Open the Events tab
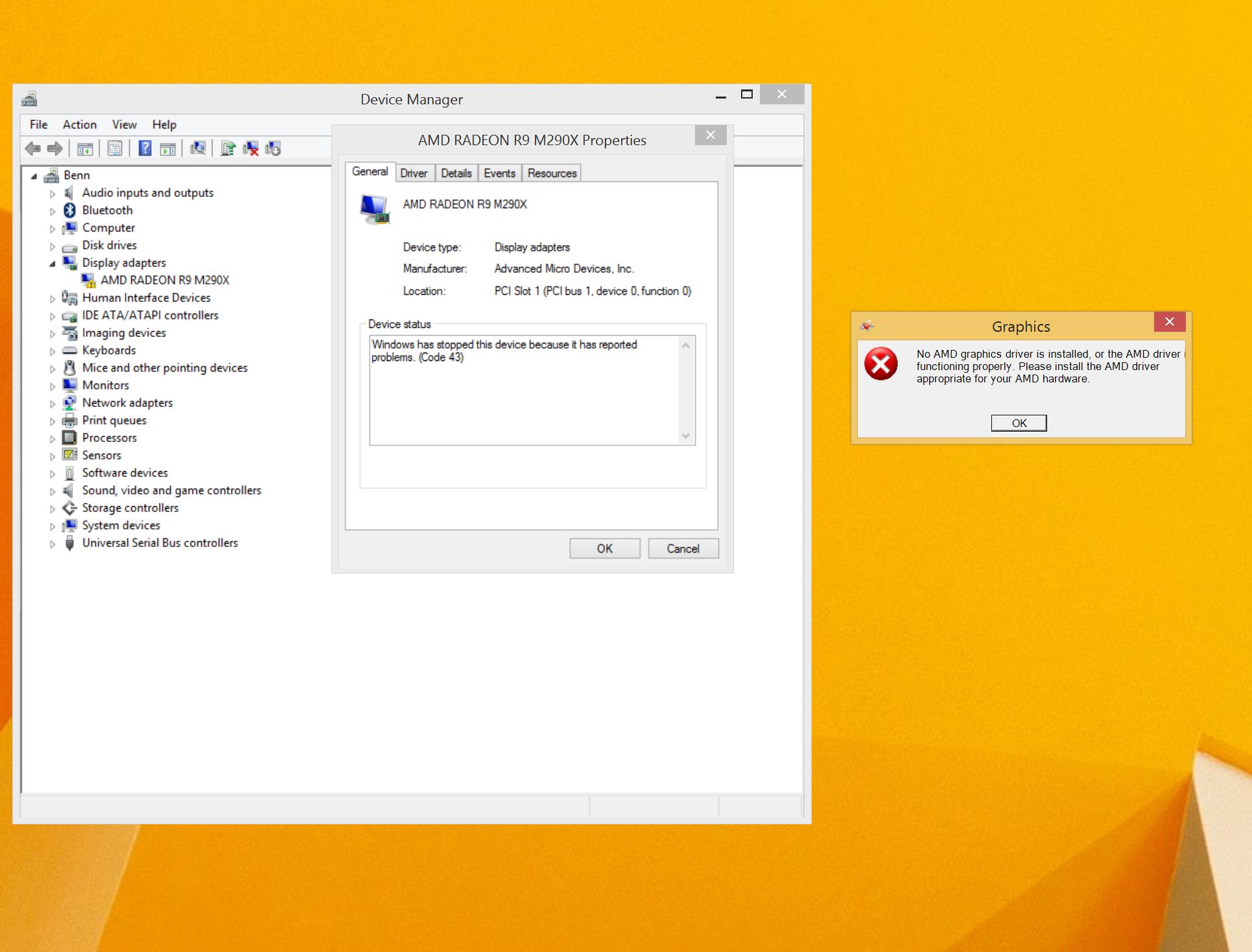The image size is (1252, 952). [499, 173]
